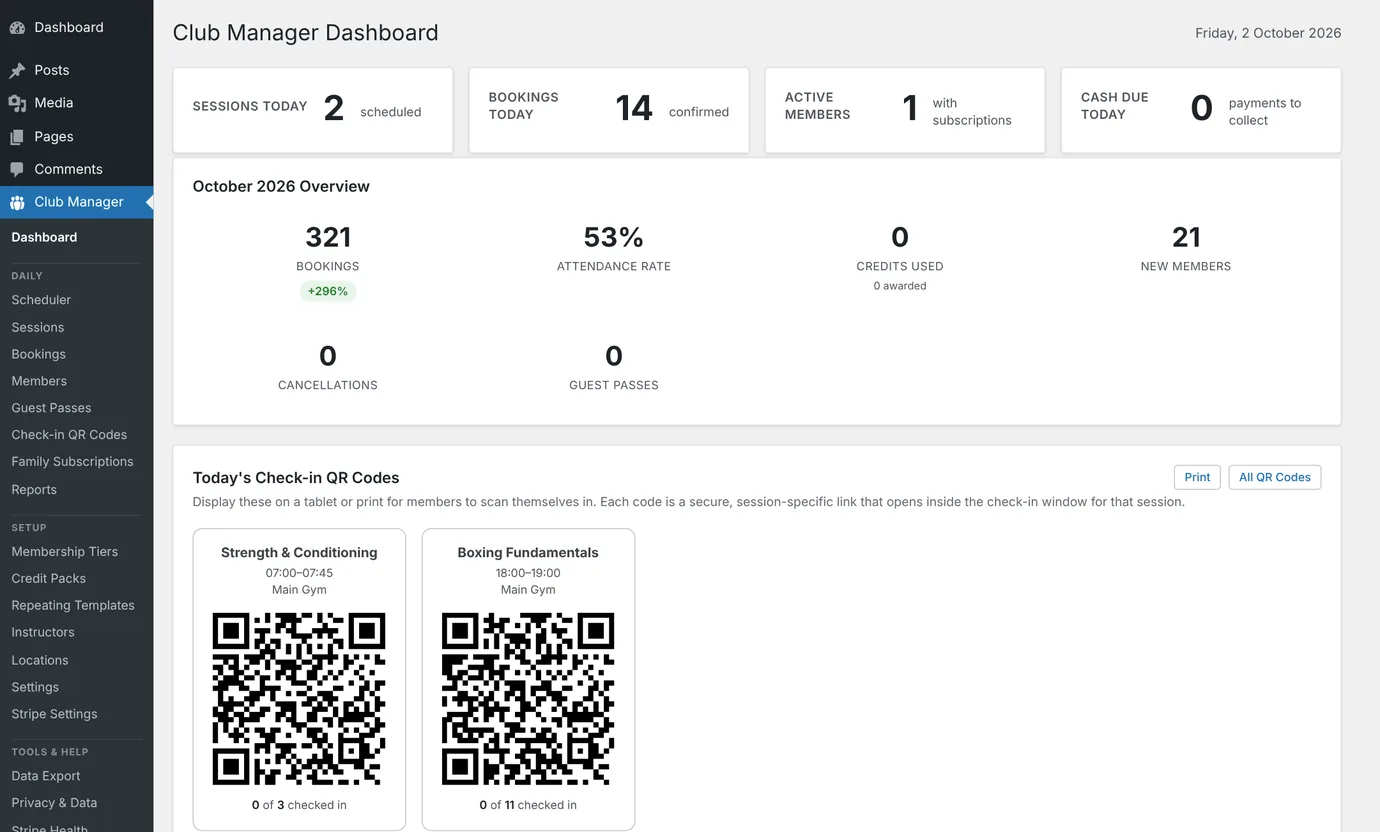Go to Sessions in sidebar
1380x832 pixels.
[x=38, y=327]
